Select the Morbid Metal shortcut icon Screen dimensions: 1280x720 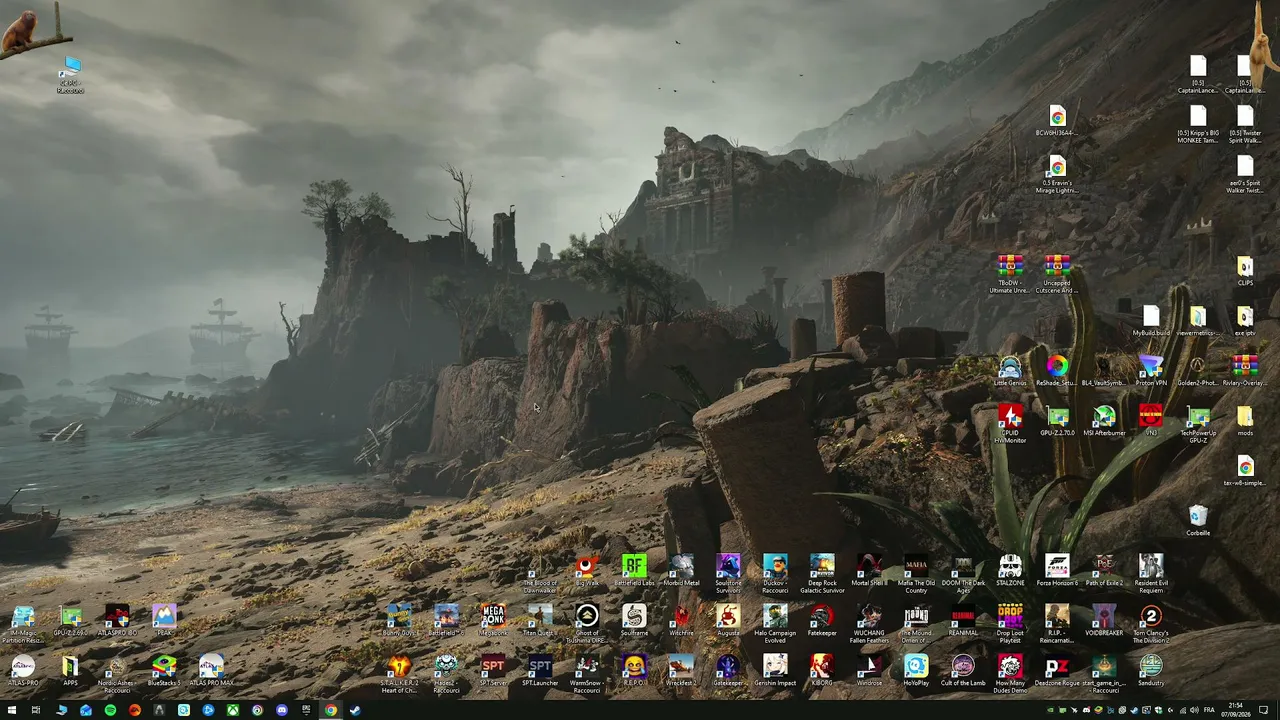pyautogui.click(x=681, y=571)
